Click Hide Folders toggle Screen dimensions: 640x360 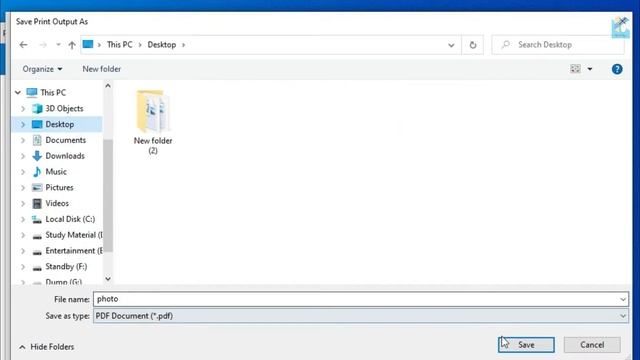coord(46,347)
